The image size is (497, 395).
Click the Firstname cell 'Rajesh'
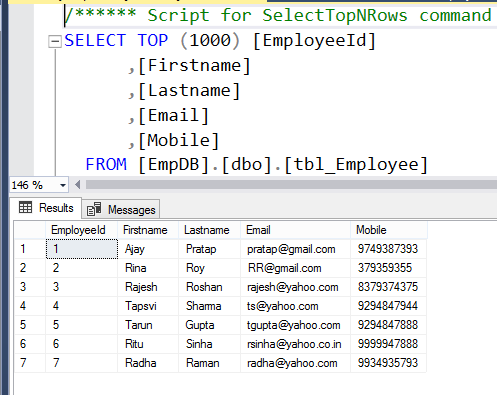[148, 287]
